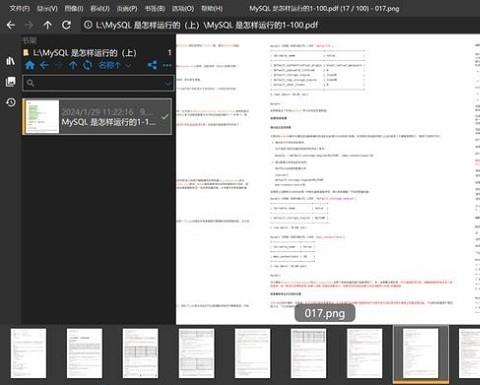Open the search history dropdown arrow

[168, 83]
